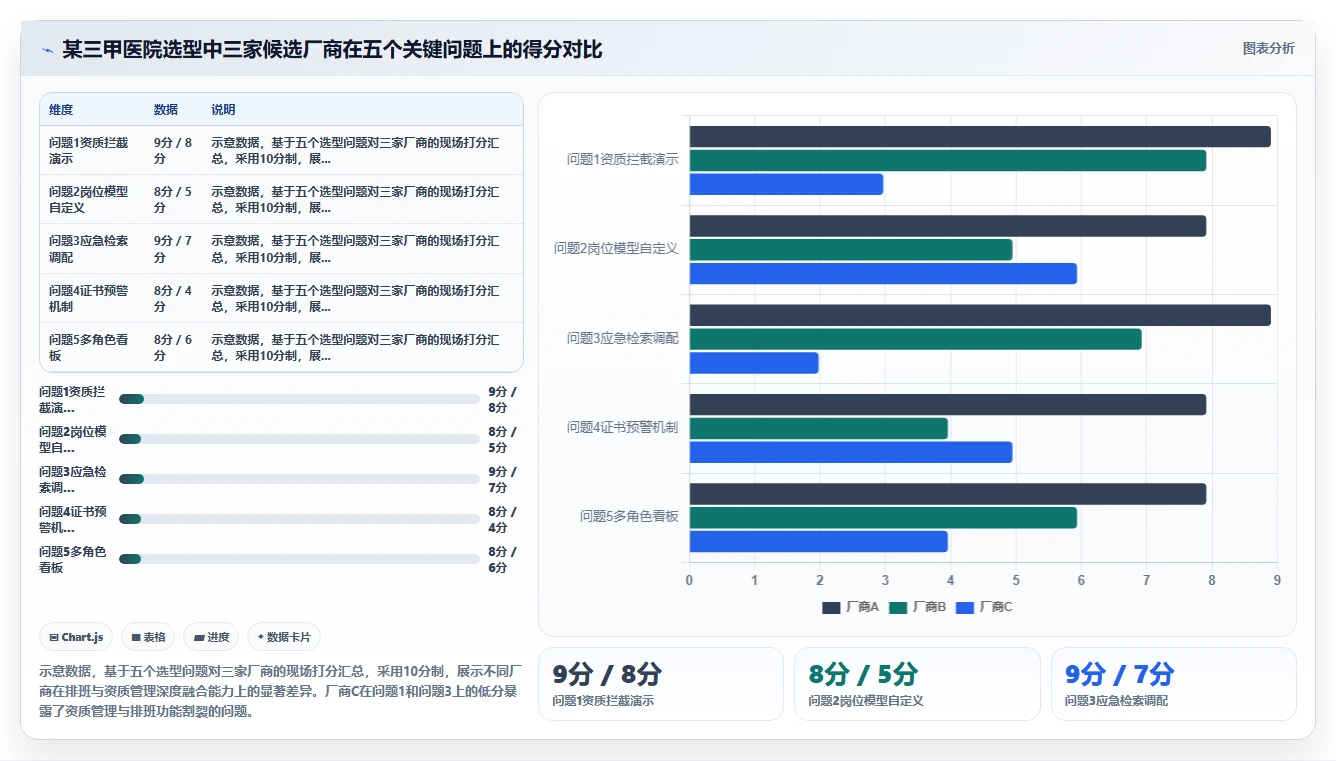Click chart axis label 问题2岗位模型自定义

pos(616,249)
